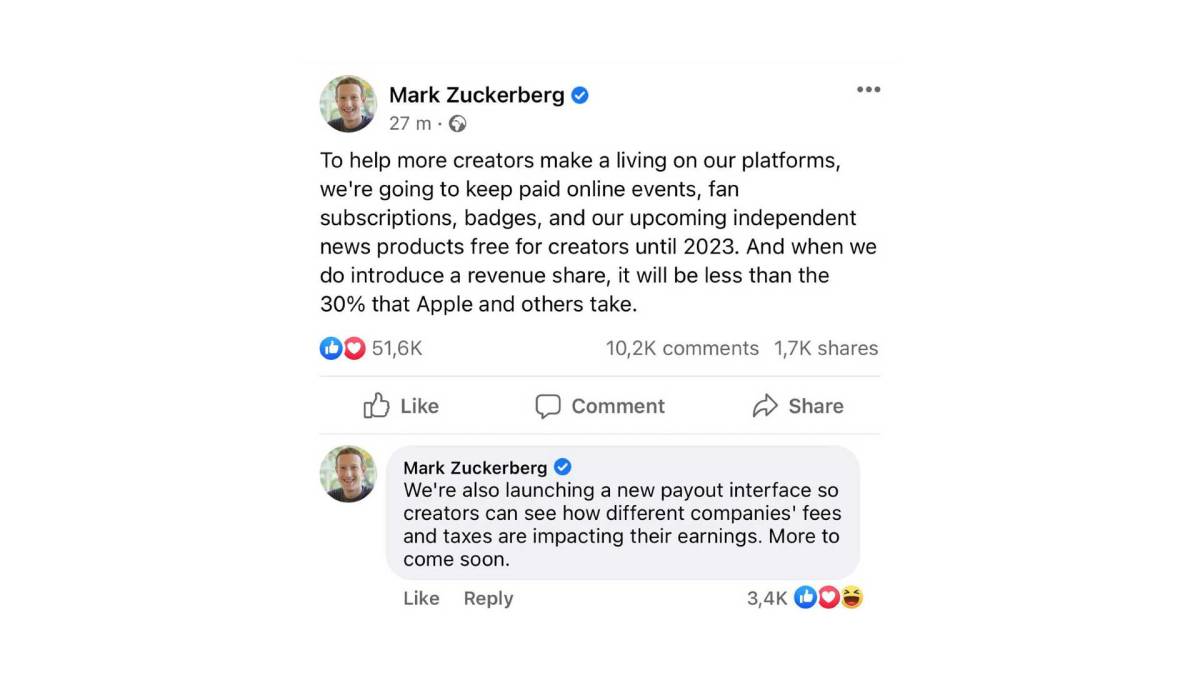Open the three-dot post options menu

point(868,89)
